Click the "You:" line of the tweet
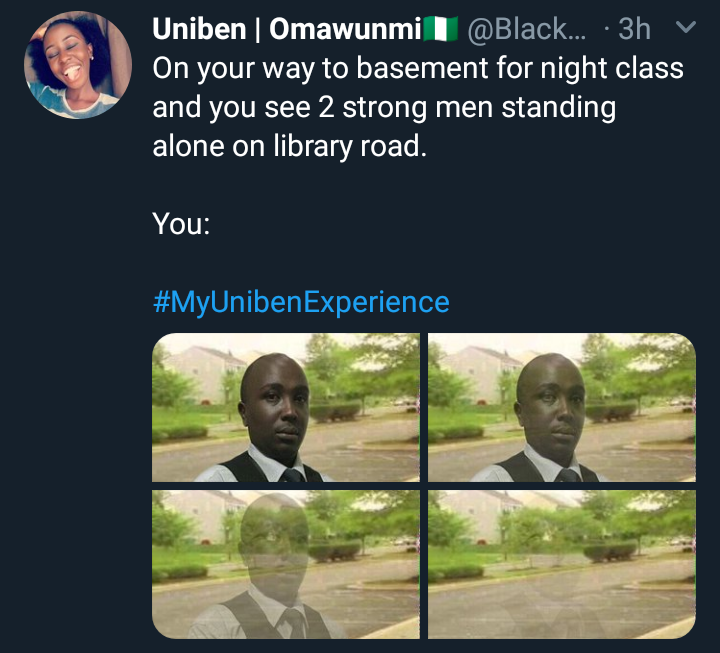The width and height of the screenshot is (720, 653). (181, 224)
